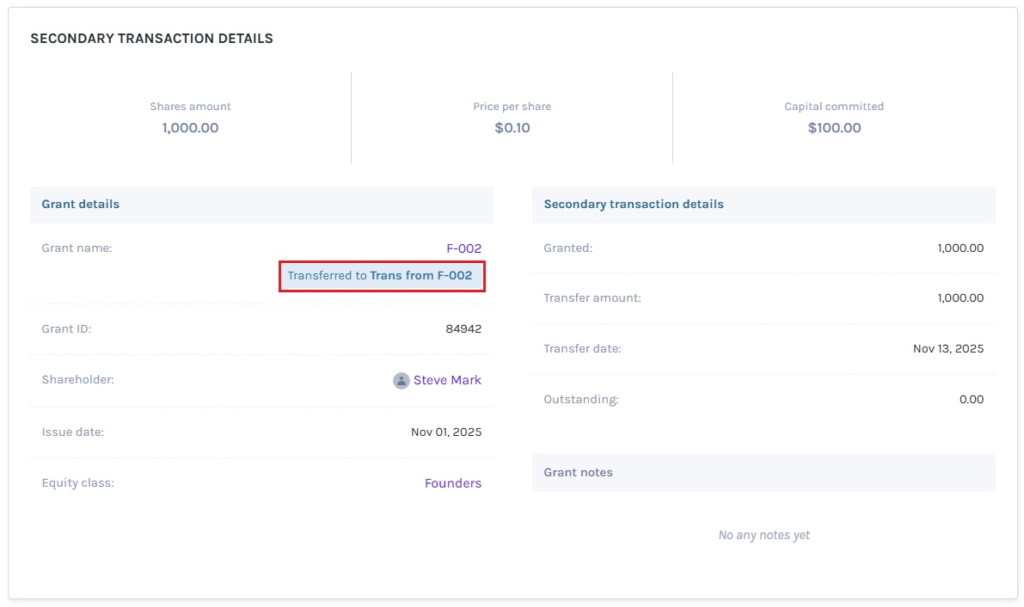Click the right-side Secondary transaction details panel header
Image resolution: width=1024 pixels, height=607 pixels.
[x=633, y=204]
